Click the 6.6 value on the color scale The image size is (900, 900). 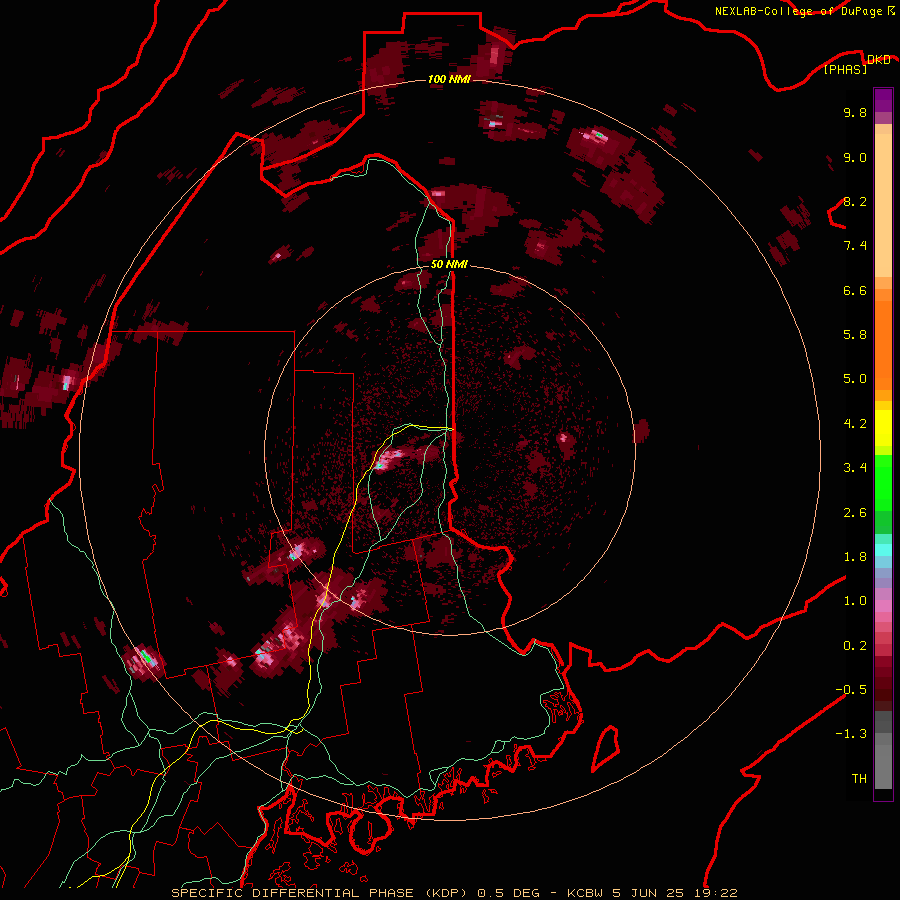pyautogui.click(x=855, y=290)
